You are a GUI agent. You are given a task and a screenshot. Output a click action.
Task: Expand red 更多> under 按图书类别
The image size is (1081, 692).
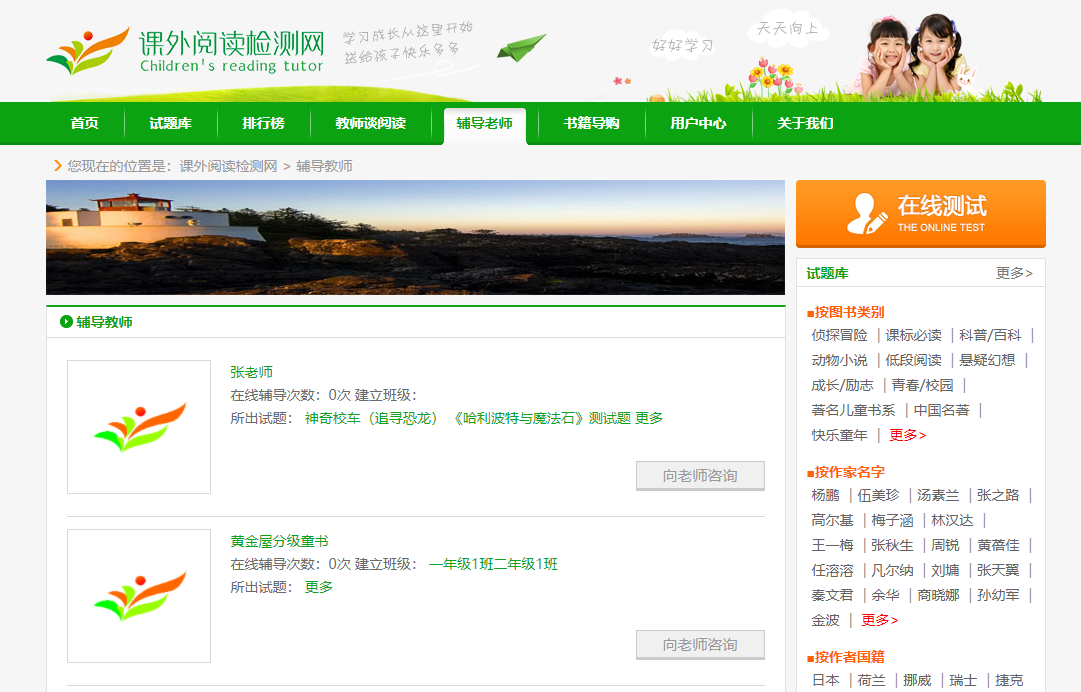(x=907, y=435)
